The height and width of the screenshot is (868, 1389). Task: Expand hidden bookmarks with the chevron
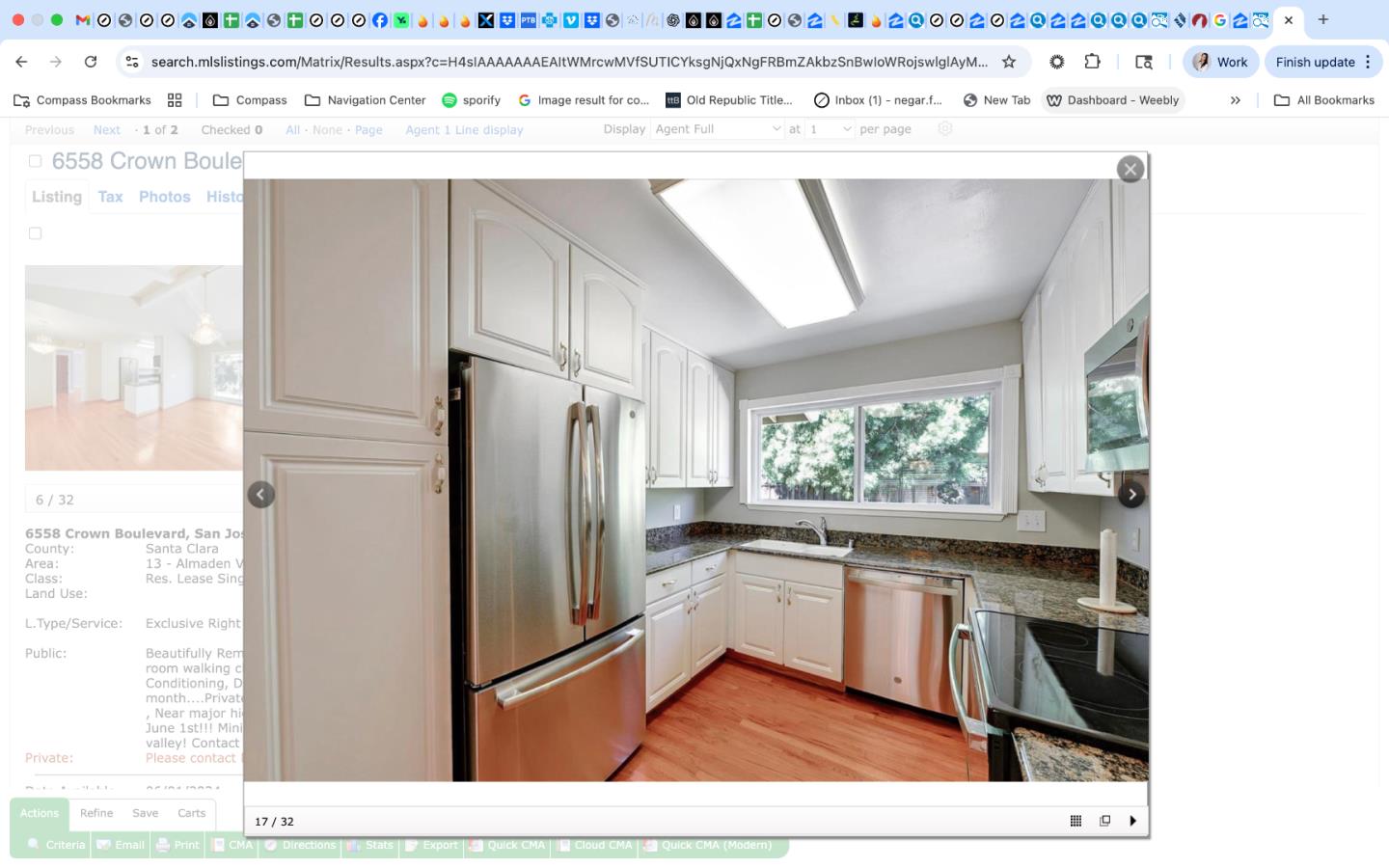coord(1236,99)
